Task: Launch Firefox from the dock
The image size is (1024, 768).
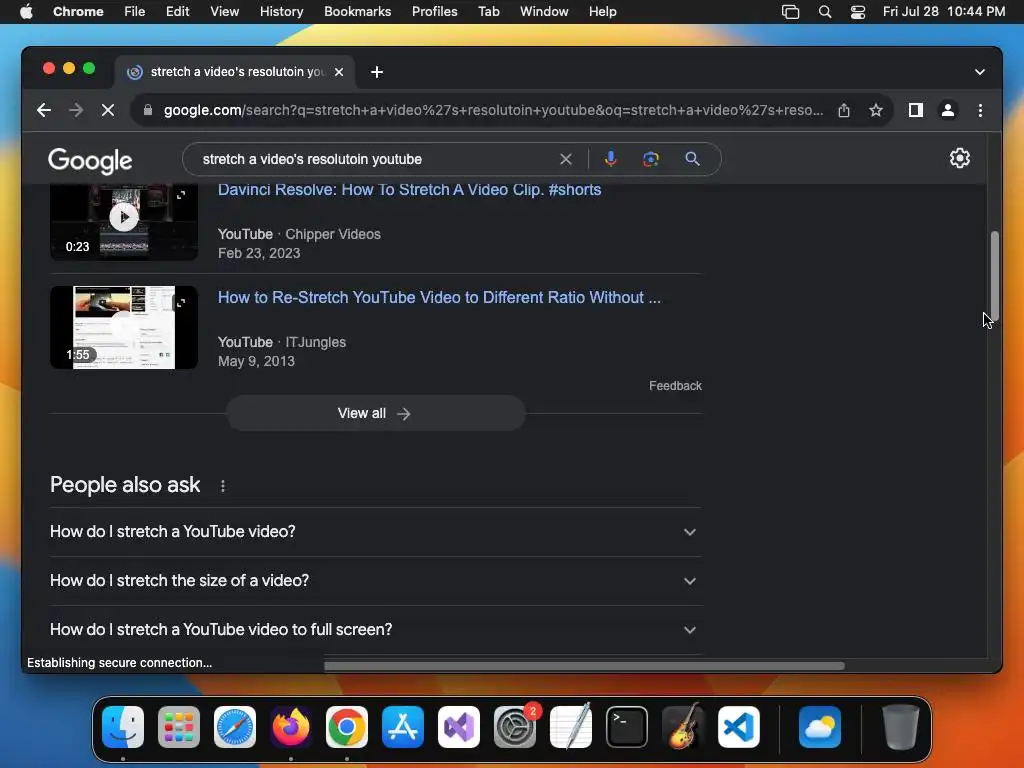Action: coord(291,727)
